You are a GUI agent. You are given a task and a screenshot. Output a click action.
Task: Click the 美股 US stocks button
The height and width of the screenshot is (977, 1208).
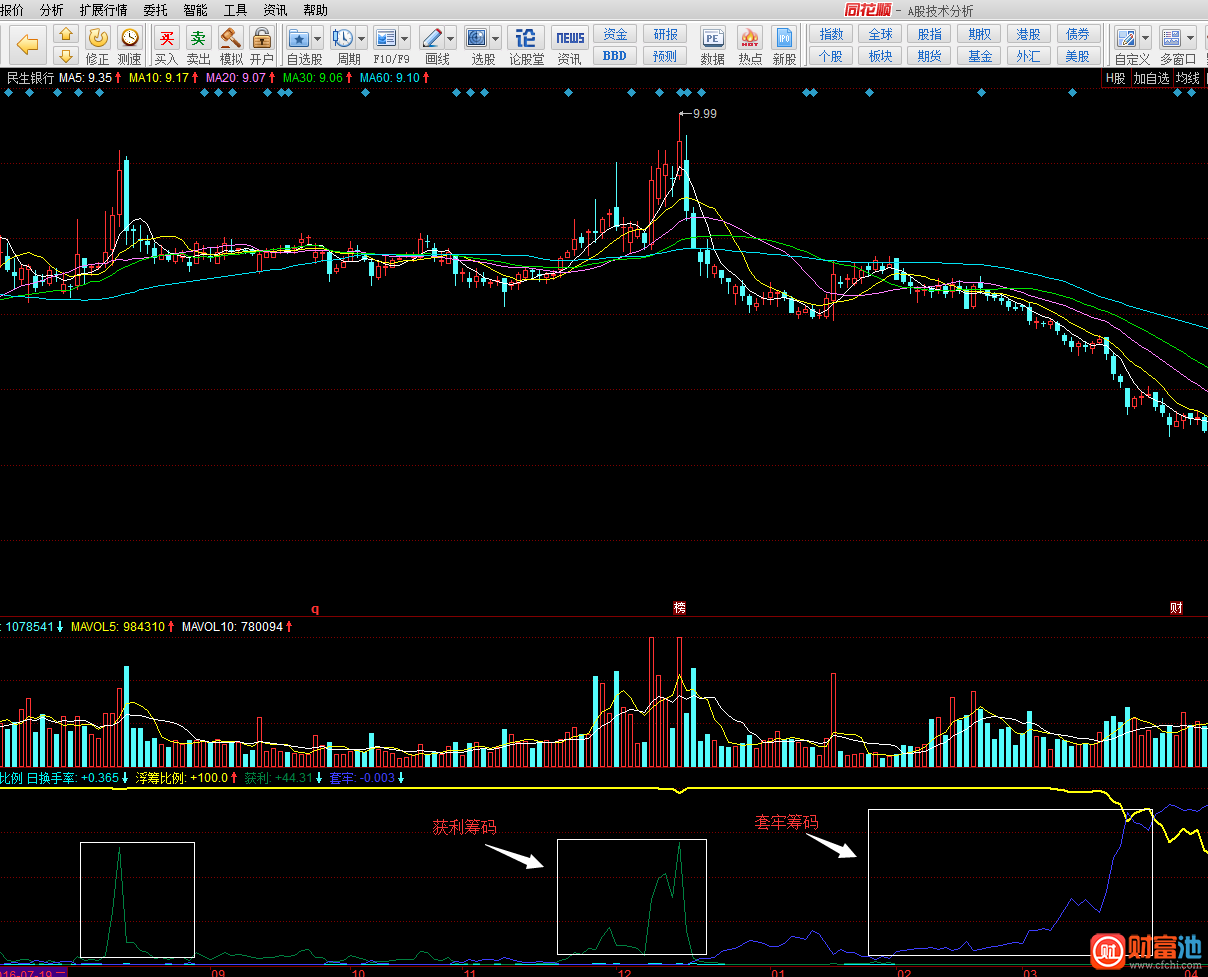[x=1078, y=56]
